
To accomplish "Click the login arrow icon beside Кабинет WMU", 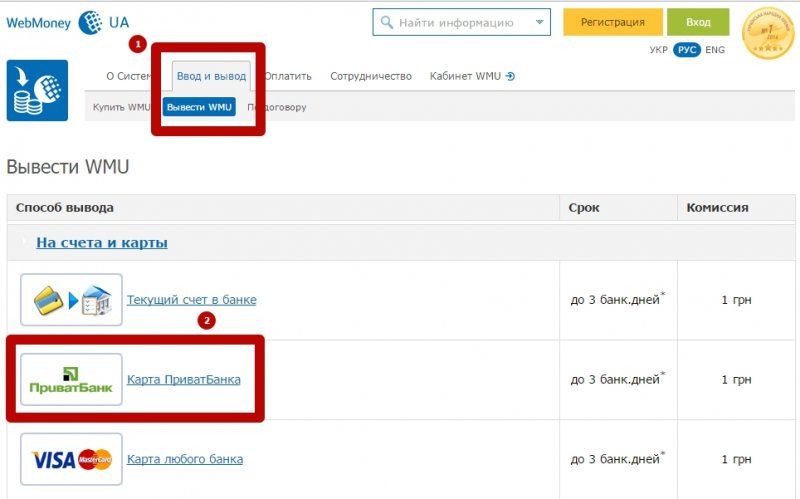I will coord(510,76).
